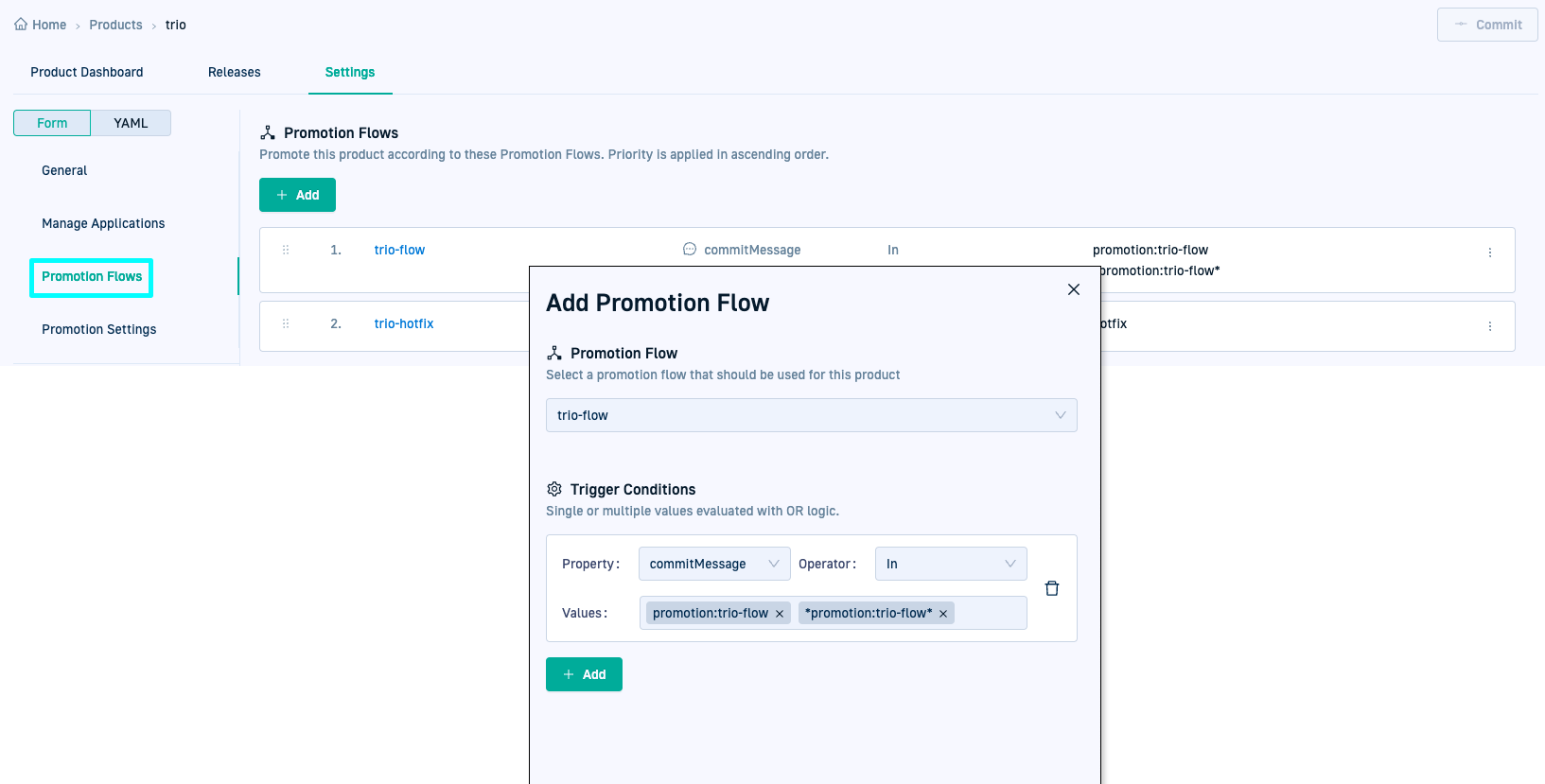Click the Add button in the dialog
The width and height of the screenshot is (1545, 784).
pos(584,674)
